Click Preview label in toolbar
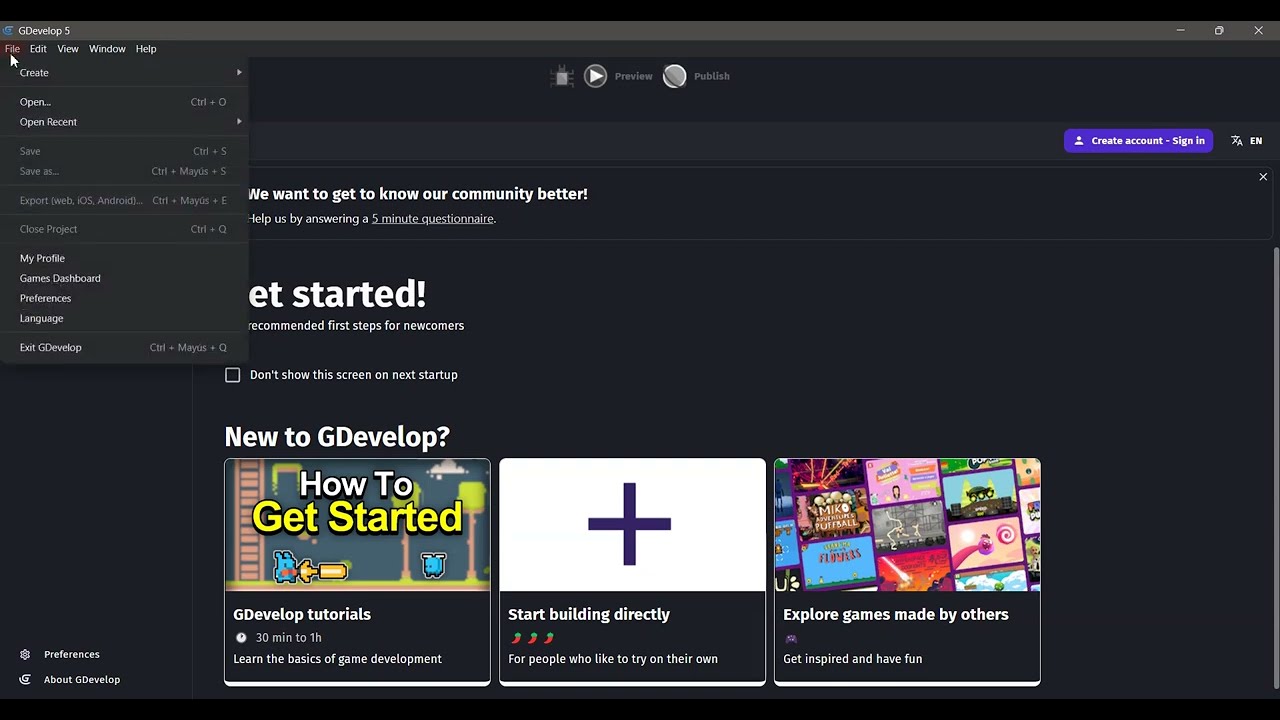This screenshot has width=1280, height=720. click(x=633, y=76)
